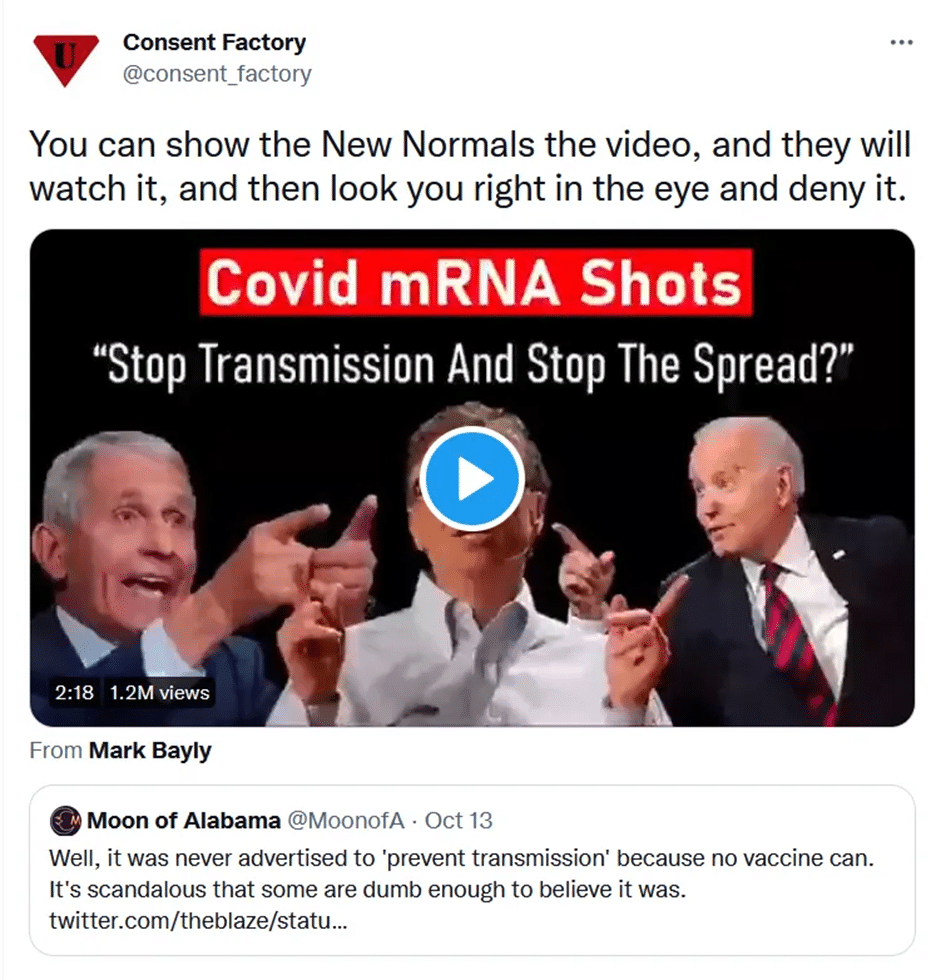Click the 1.2M views counter
This screenshot has width=941, height=980.
coord(159,692)
